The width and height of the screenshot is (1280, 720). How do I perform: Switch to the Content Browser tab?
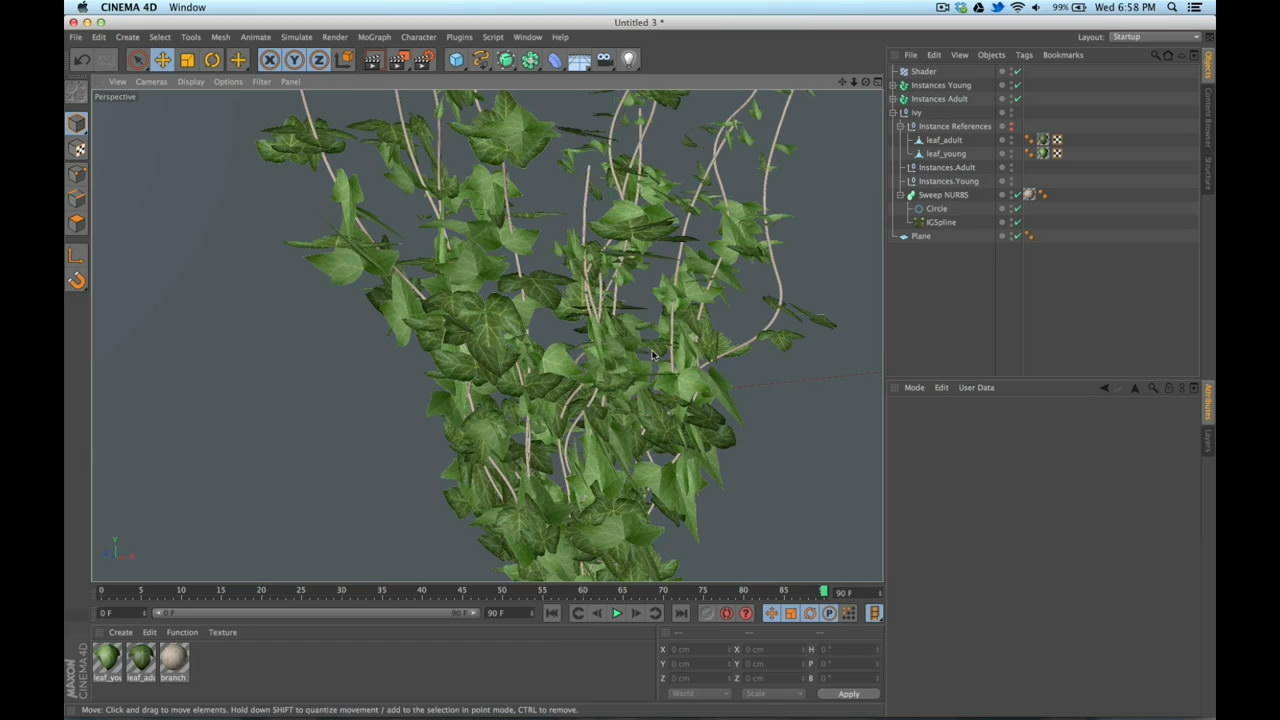(x=1208, y=117)
